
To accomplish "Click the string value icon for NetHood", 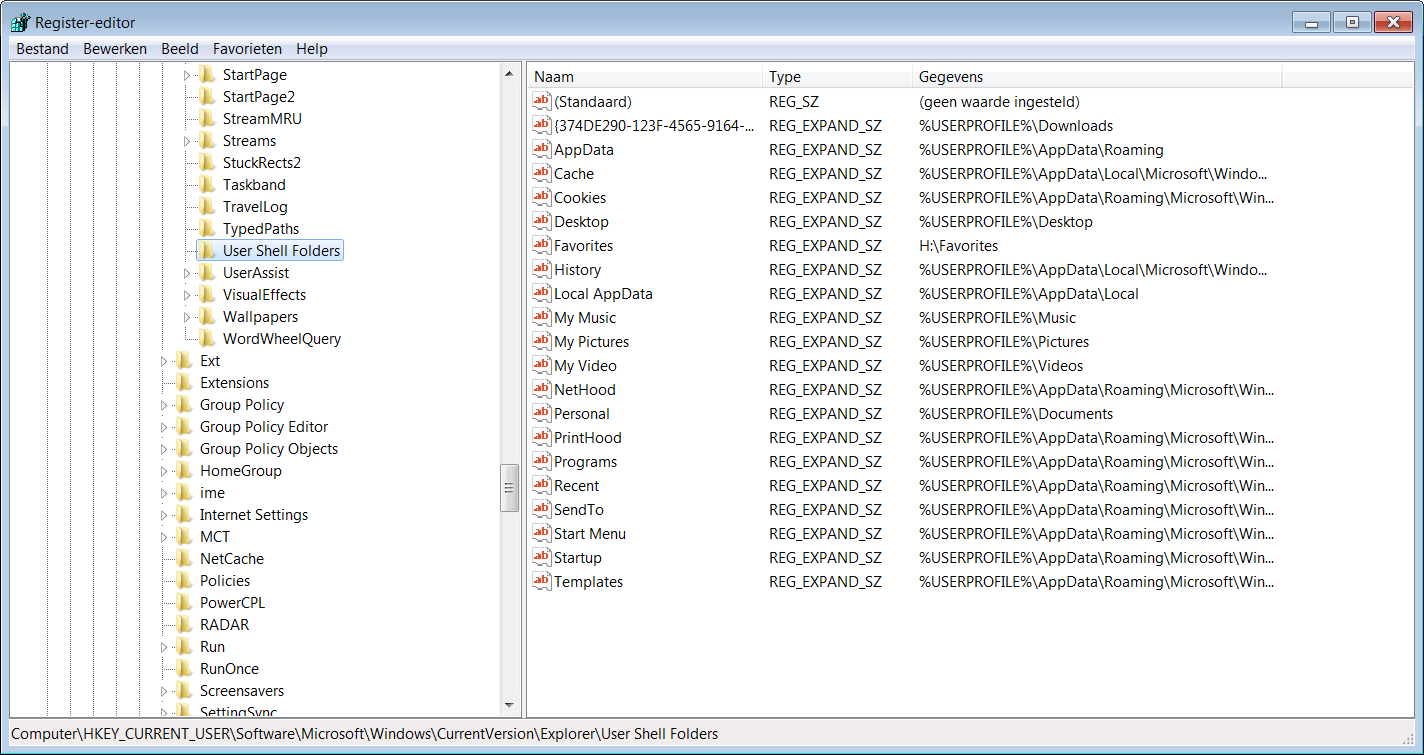I will pos(541,389).
